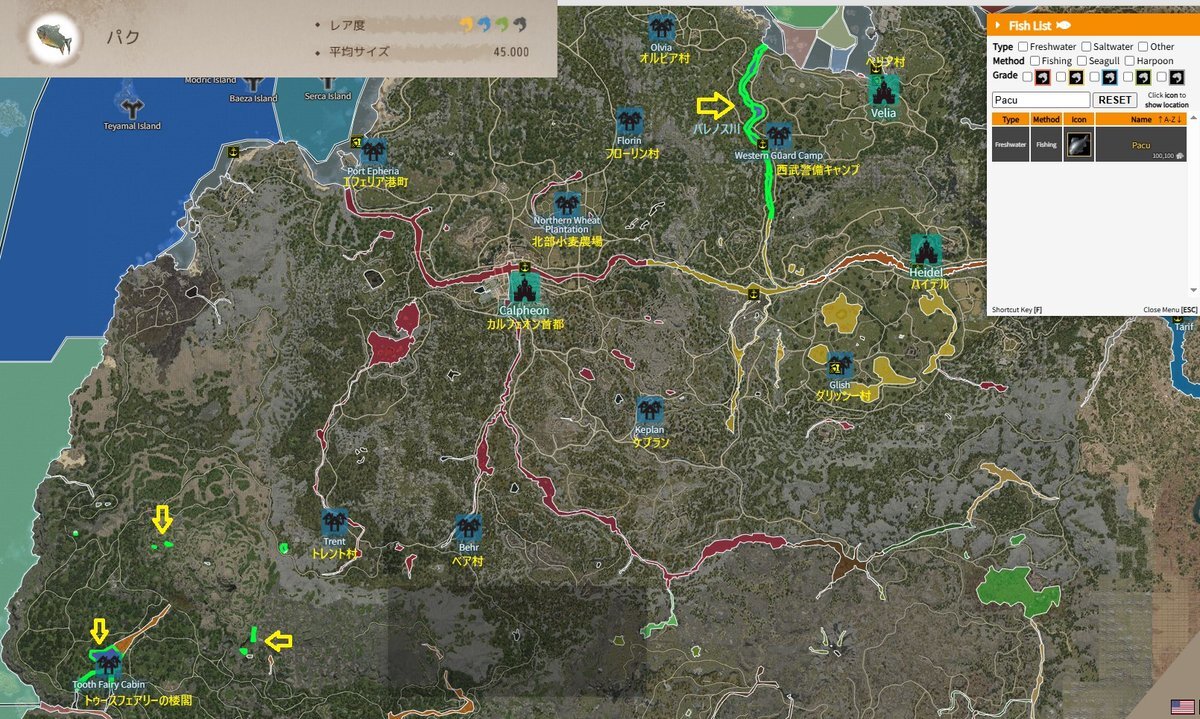Toggle the checkbox before the red grade icon
The height and width of the screenshot is (719, 1200).
[1027, 76]
